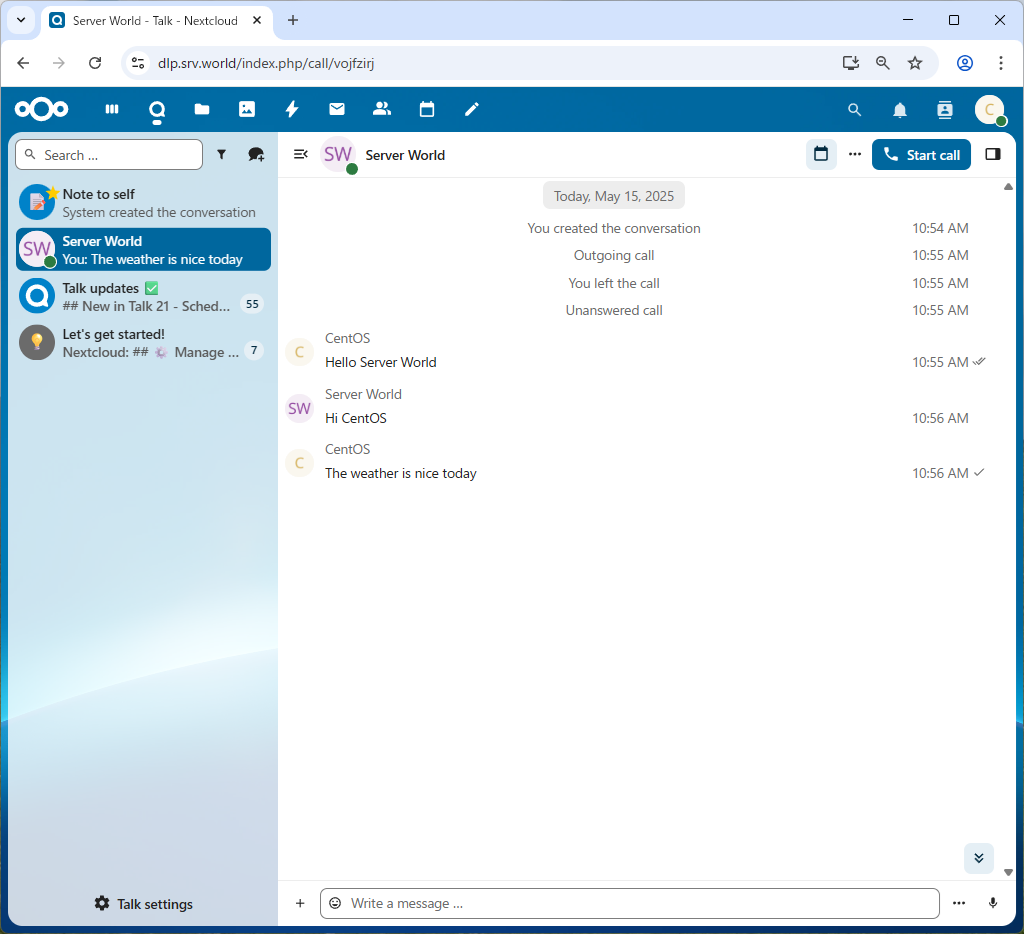This screenshot has width=1024, height=934.
Task: Open unified search magnifier in header
Action: click(x=854, y=110)
